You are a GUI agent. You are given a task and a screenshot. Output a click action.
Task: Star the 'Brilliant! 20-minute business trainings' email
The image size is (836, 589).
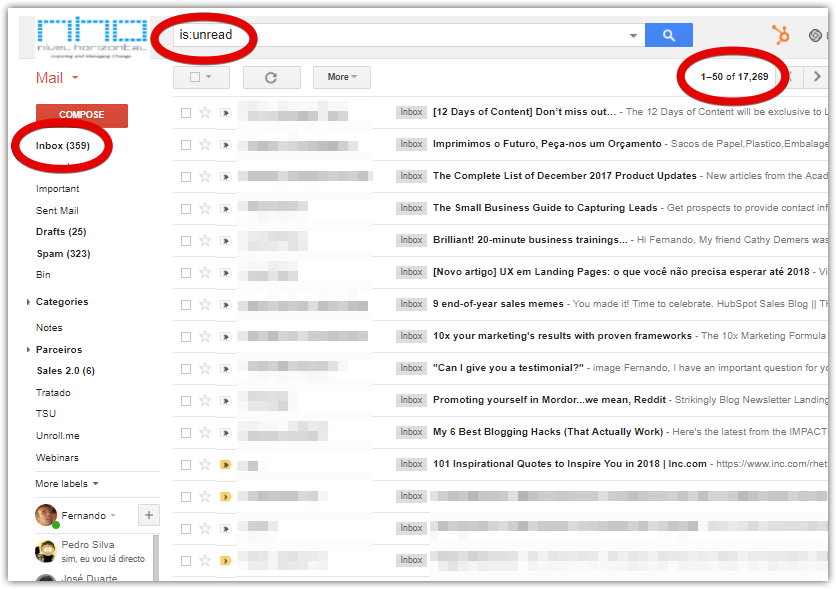click(205, 240)
